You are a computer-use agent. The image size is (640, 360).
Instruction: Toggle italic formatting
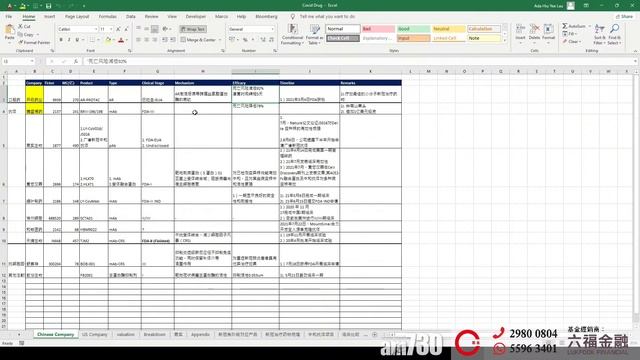[x=69, y=40]
